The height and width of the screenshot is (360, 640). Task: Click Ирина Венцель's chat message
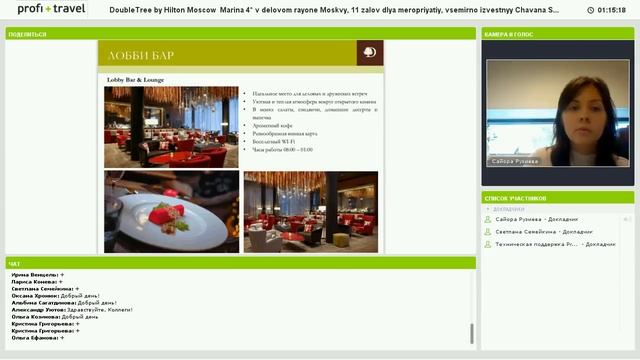click(x=38, y=275)
